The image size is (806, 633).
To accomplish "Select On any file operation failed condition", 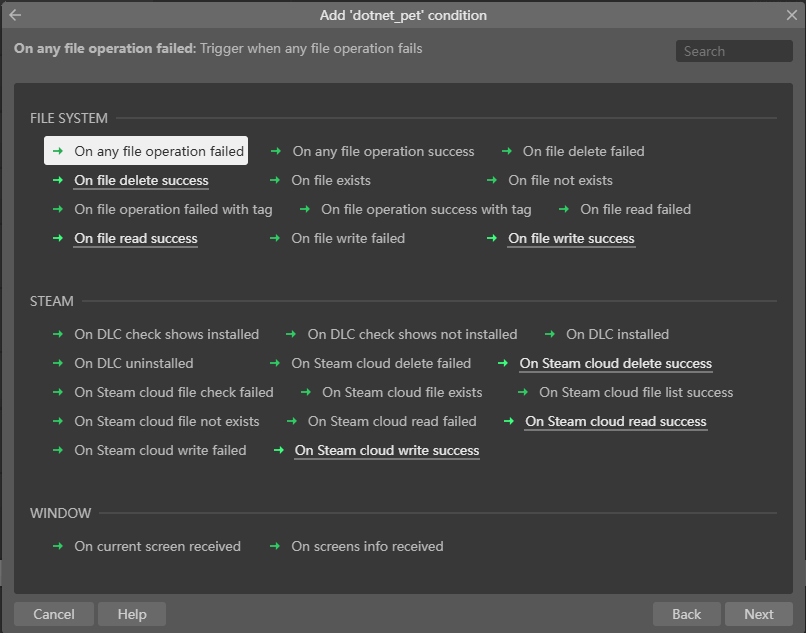I will click(159, 151).
